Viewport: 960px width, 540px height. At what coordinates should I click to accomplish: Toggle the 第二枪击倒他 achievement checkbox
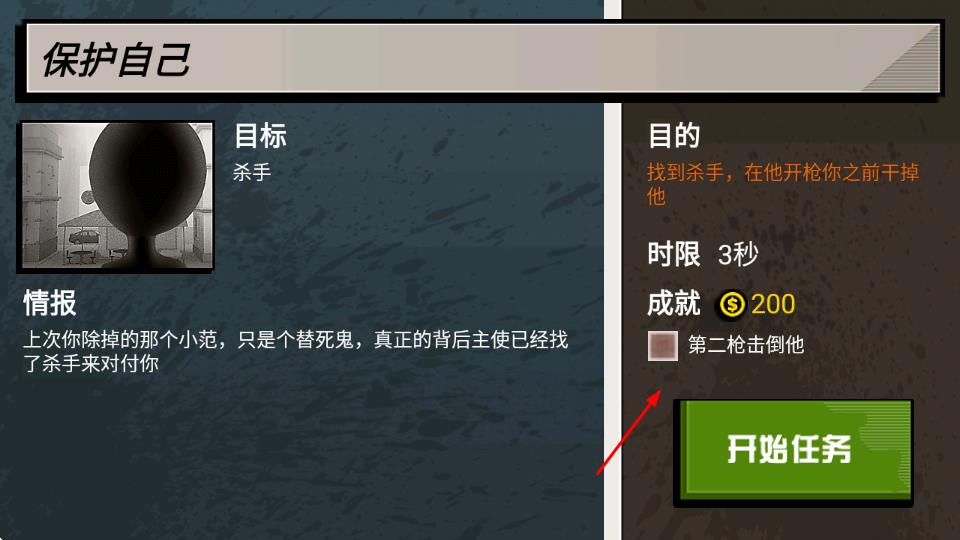[662, 346]
